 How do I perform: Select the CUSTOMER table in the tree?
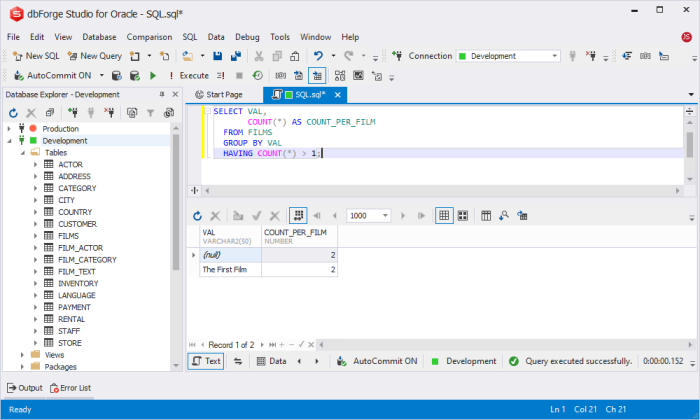(x=77, y=224)
